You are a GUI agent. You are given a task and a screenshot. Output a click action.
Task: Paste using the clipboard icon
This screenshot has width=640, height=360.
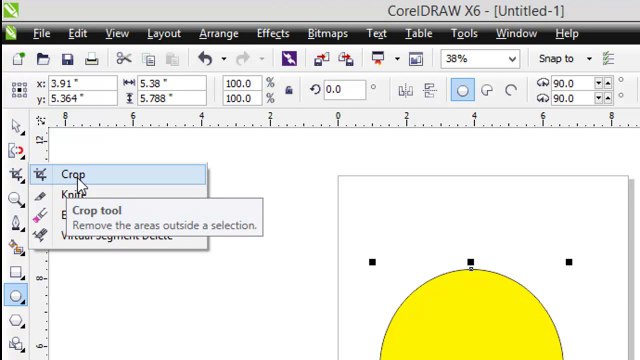pyautogui.click(x=172, y=60)
